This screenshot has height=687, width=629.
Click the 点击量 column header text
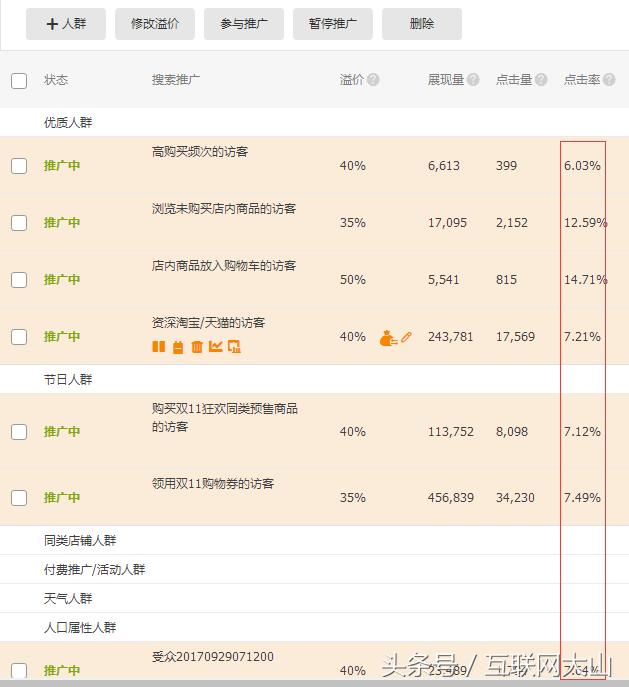[x=513, y=80]
